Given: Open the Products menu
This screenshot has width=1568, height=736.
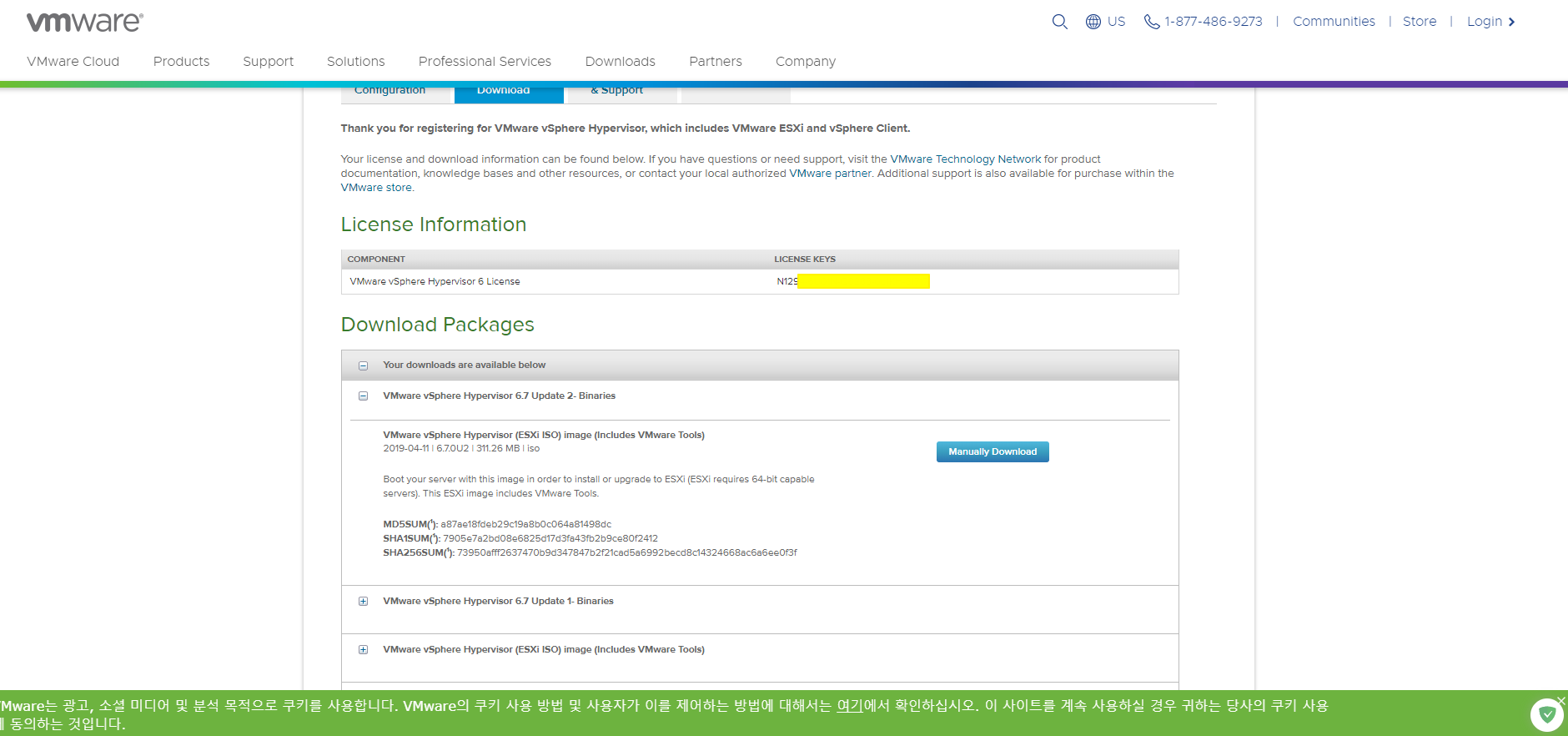Looking at the screenshot, I should point(181,62).
